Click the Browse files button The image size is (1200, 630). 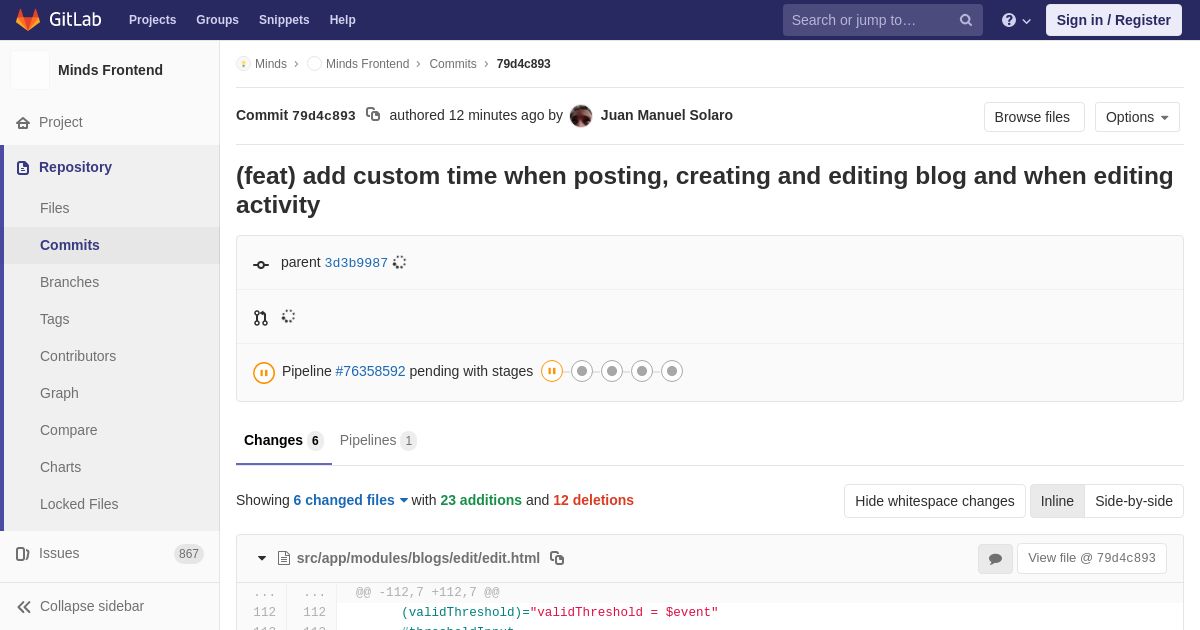coord(1032,117)
